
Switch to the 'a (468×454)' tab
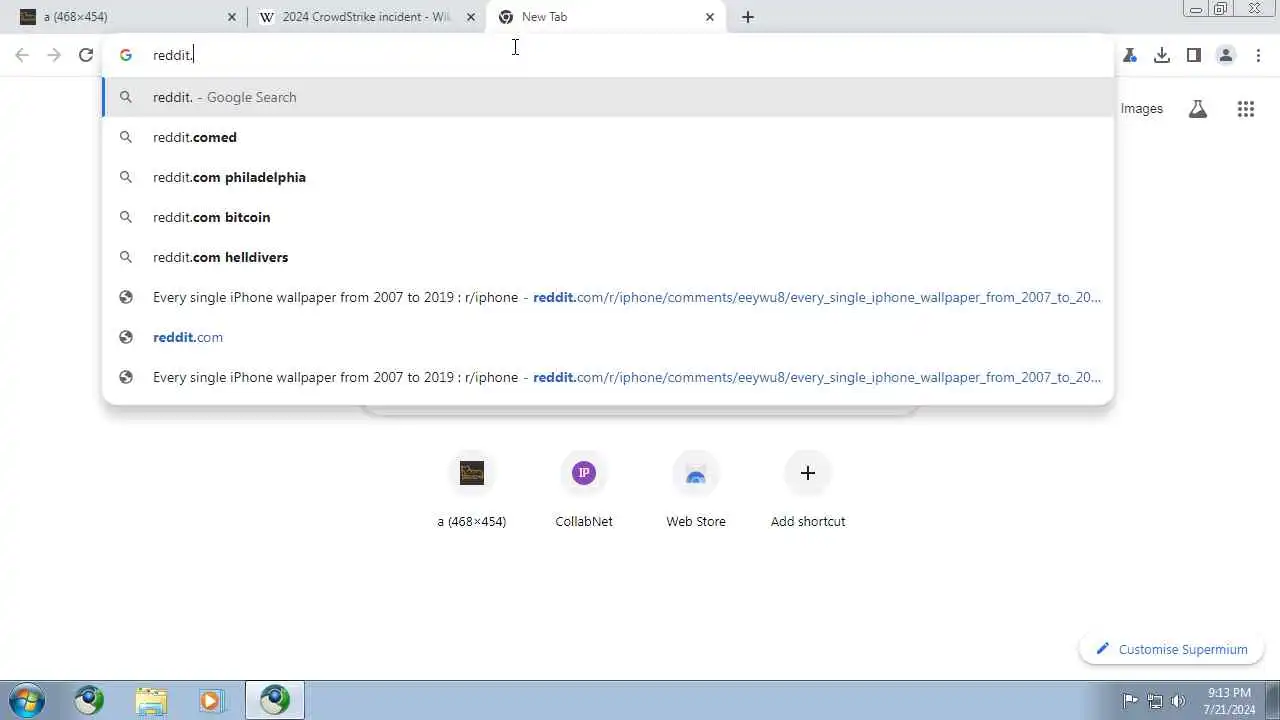pos(127,17)
